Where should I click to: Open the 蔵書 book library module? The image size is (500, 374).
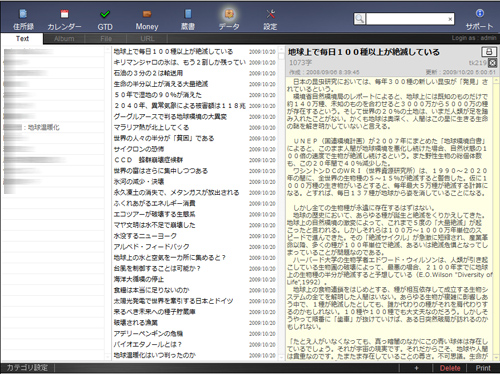[x=188, y=19]
